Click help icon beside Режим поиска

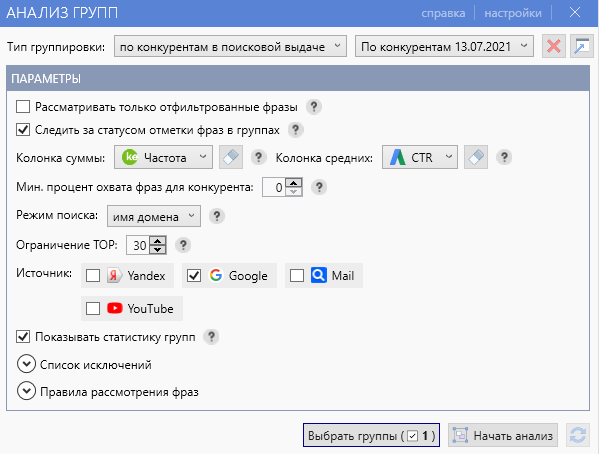point(217,216)
